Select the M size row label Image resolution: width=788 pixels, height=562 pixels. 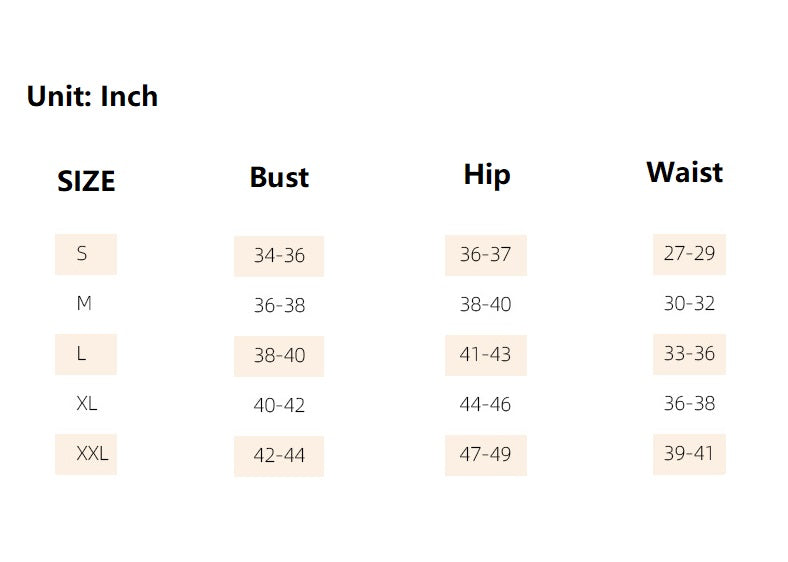[x=84, y=304]
